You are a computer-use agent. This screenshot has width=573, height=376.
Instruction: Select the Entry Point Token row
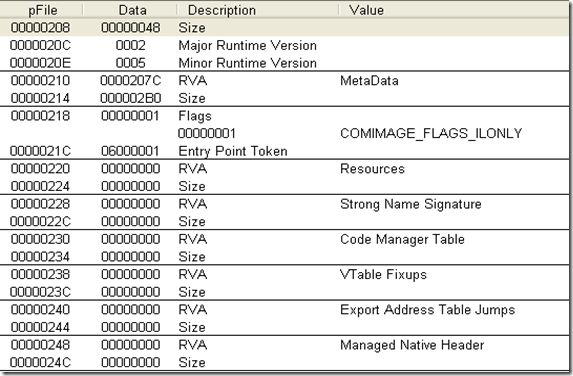coord(284,151)
